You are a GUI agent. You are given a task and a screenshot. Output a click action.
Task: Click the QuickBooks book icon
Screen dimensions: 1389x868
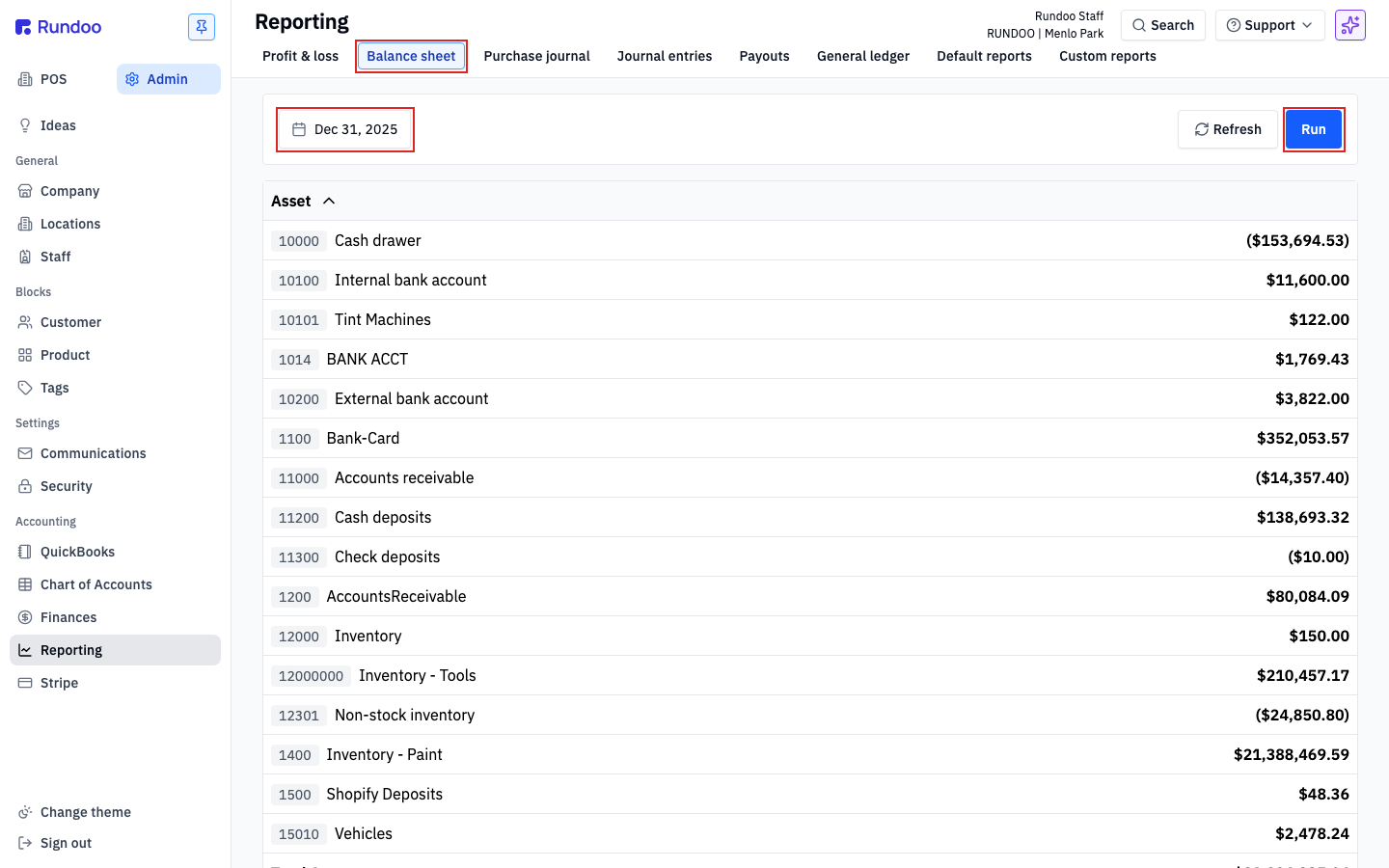tap(25, 552)
